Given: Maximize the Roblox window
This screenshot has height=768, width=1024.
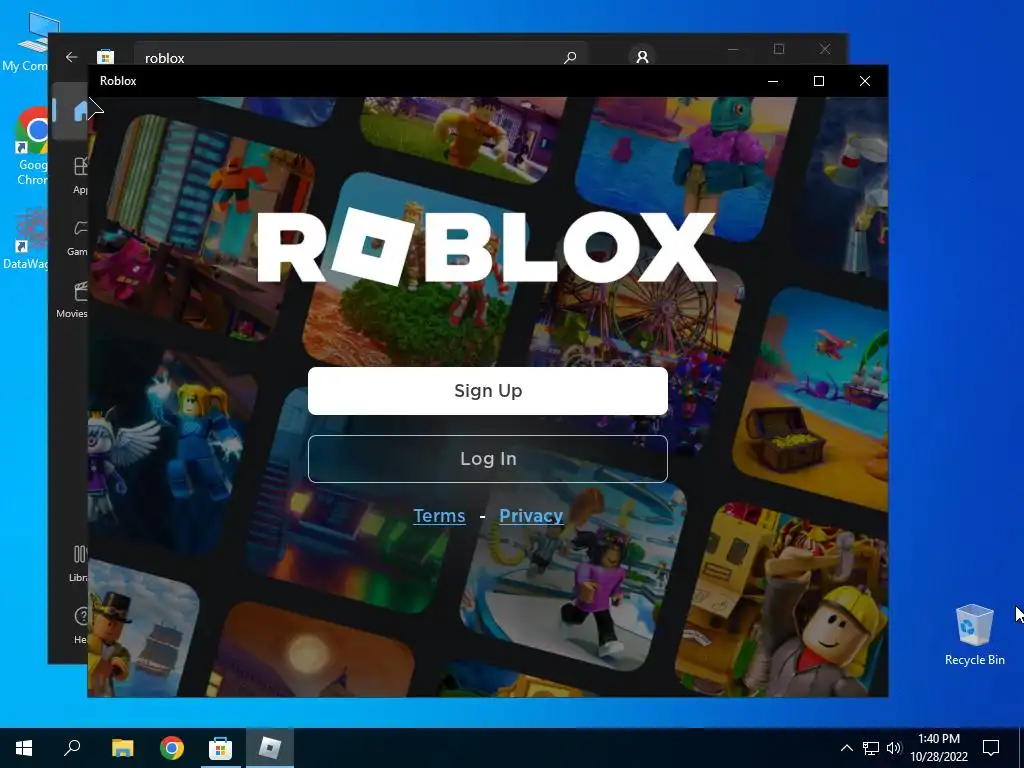Looking at the screenshot, I should tap(819, 81).
